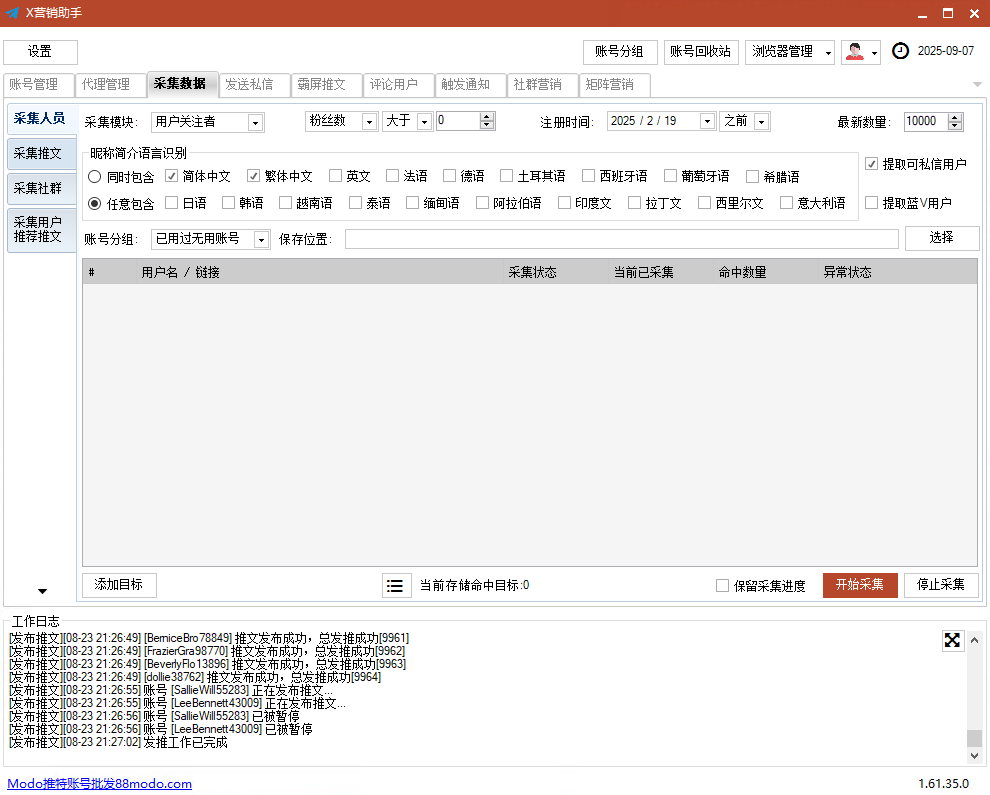Image resolution: width=990 pixels, height=795 pixels.
Task: Click the X营销助手 logo icon in title bar
Action: tap(13, 13)
